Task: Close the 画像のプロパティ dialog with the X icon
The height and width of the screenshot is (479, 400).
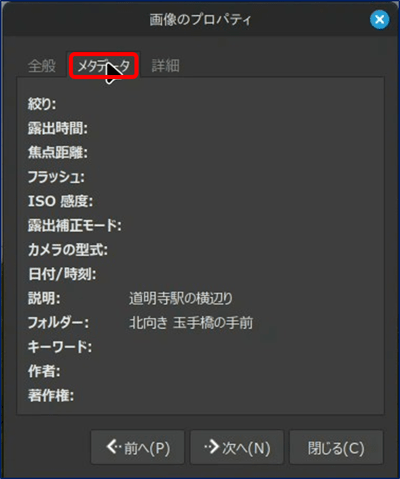Action: (379, 19)
